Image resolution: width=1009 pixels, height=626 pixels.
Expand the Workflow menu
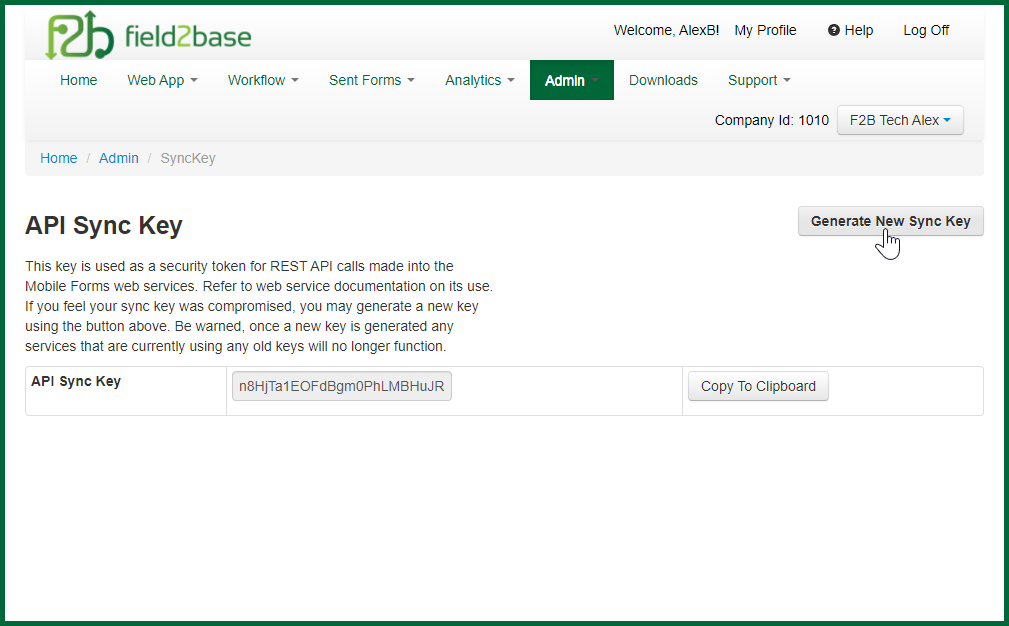coord(263,80)
